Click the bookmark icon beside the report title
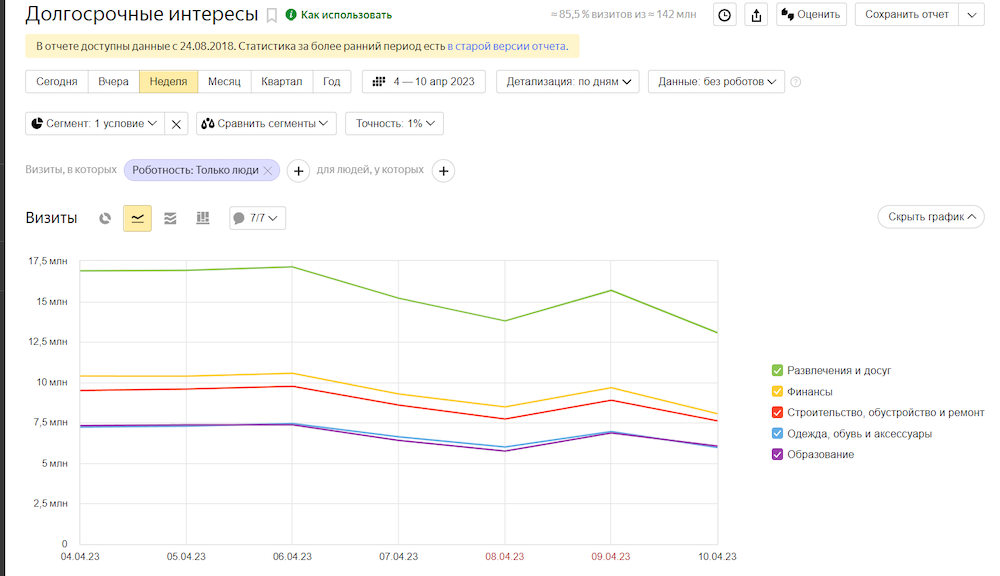The width and height of the screenshot is (1000, 576). coord(271,15)
